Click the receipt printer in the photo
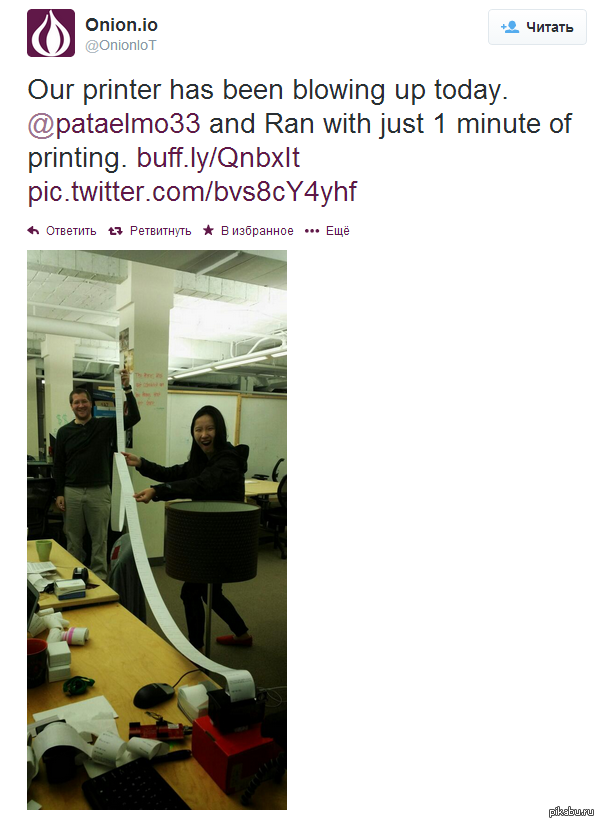The height and width of the screenshot is (823, 599). 235,705
